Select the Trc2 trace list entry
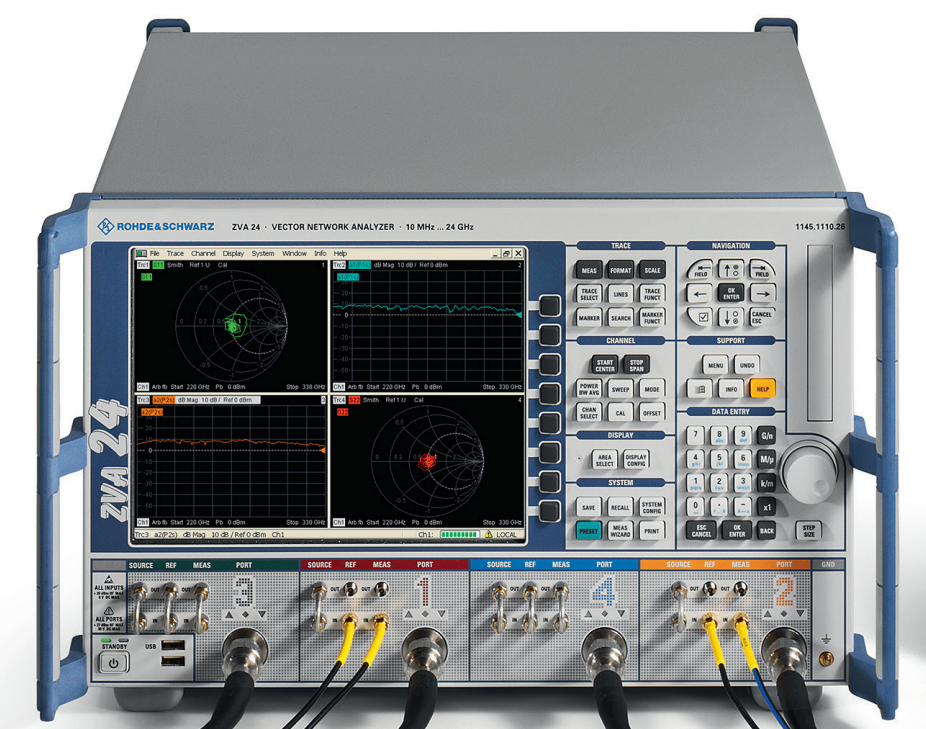 pos(339,265)
